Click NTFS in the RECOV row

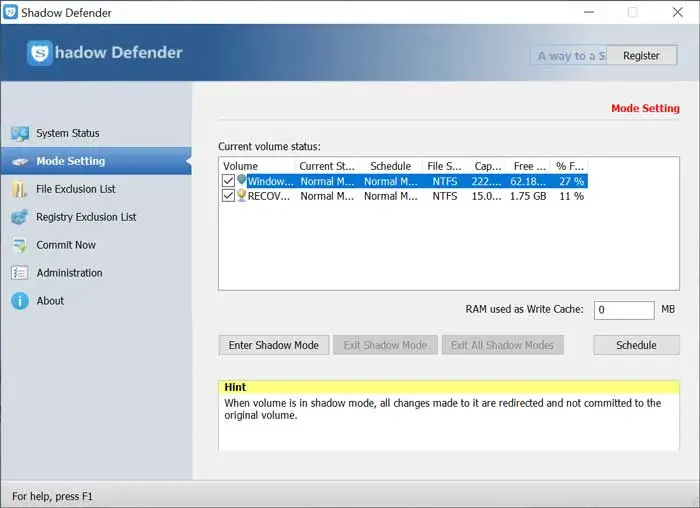[x=445, y=196]
